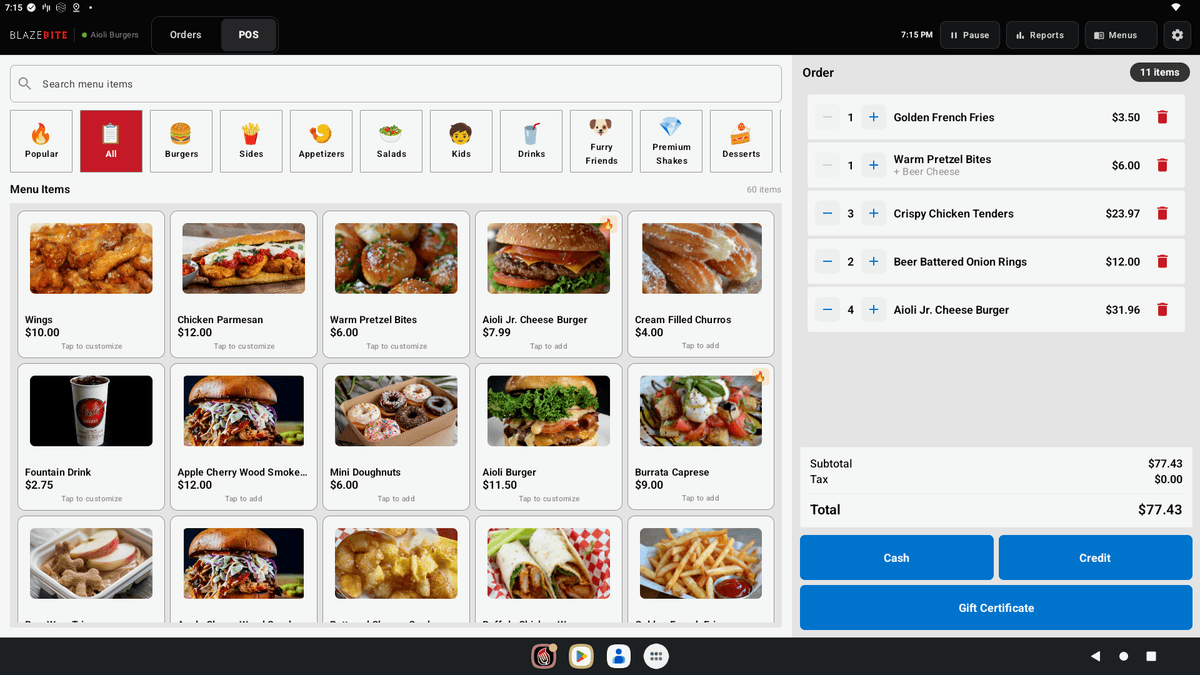Image resolution: width=1200 pixels, height=675 pixels.
Task: Pause the store via Pause button
Action: coord(969,35)
